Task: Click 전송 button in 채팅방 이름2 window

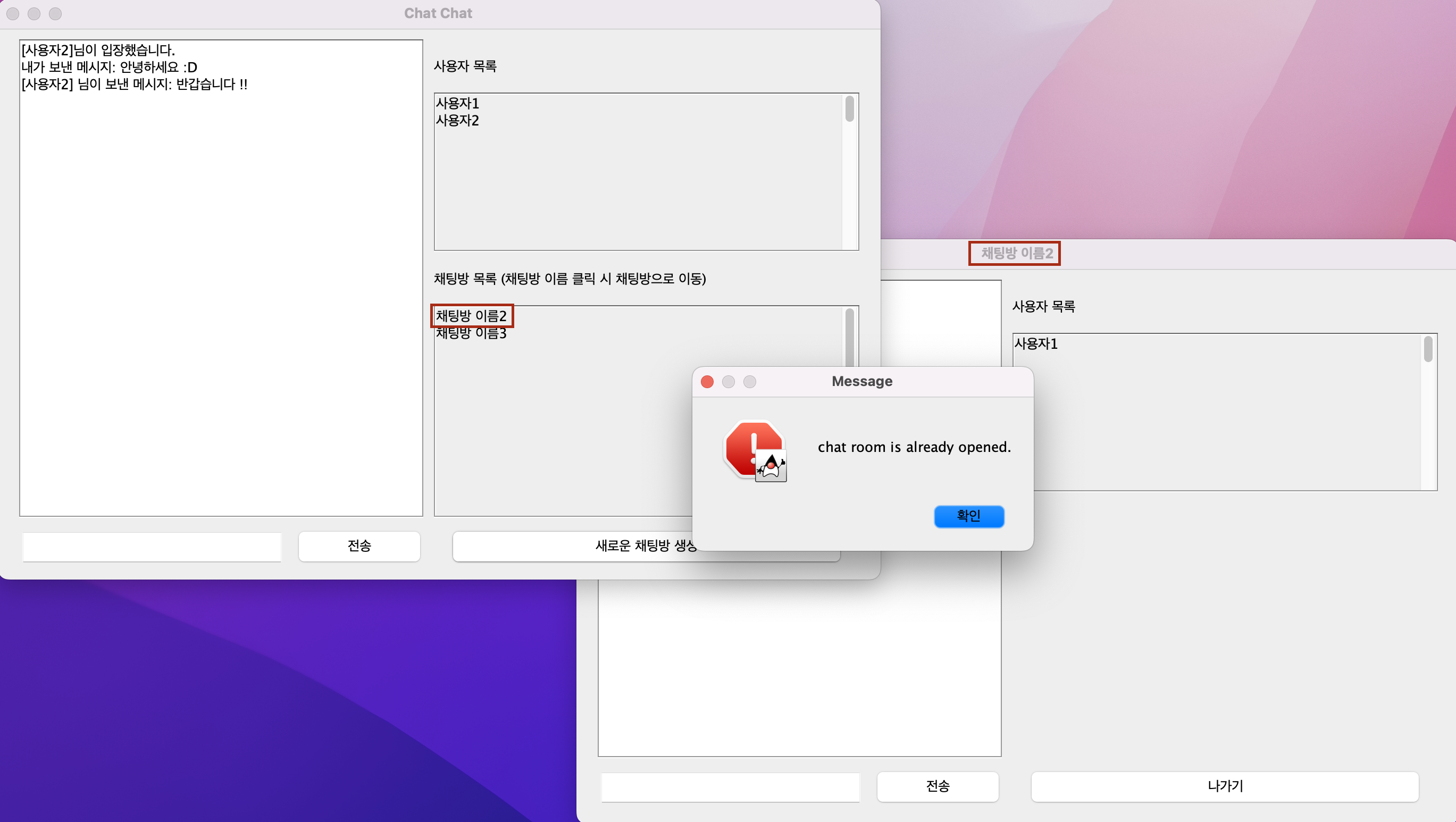Action: click(x=937, y=786)
